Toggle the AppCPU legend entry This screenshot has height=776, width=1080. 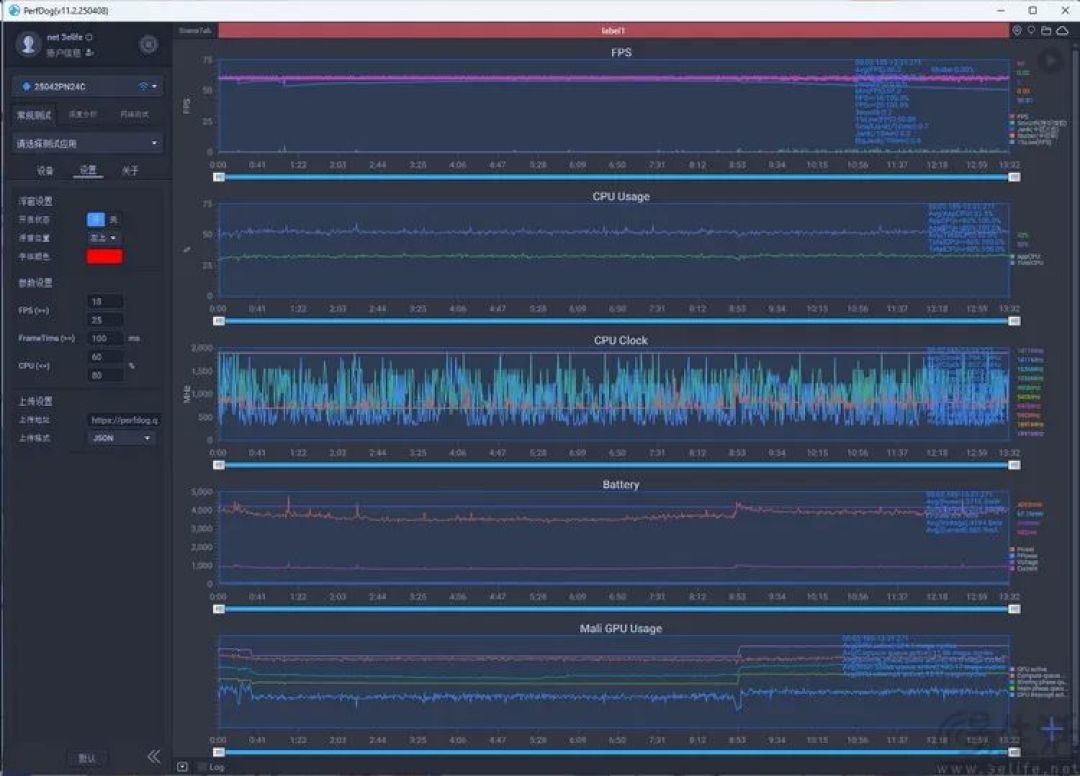pyautogui.click(x=1026, y=257)
